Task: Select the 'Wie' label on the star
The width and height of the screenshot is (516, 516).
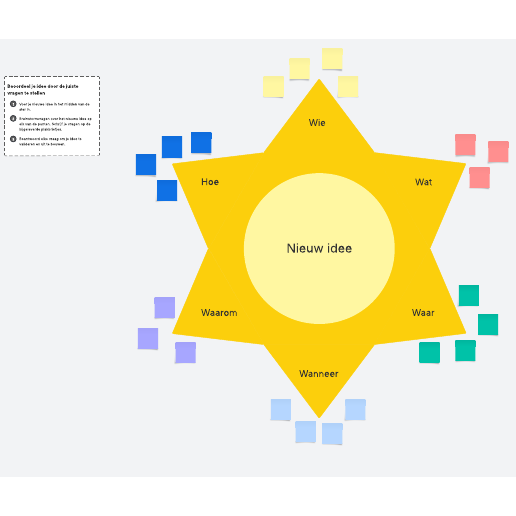Action: point(317,123)
